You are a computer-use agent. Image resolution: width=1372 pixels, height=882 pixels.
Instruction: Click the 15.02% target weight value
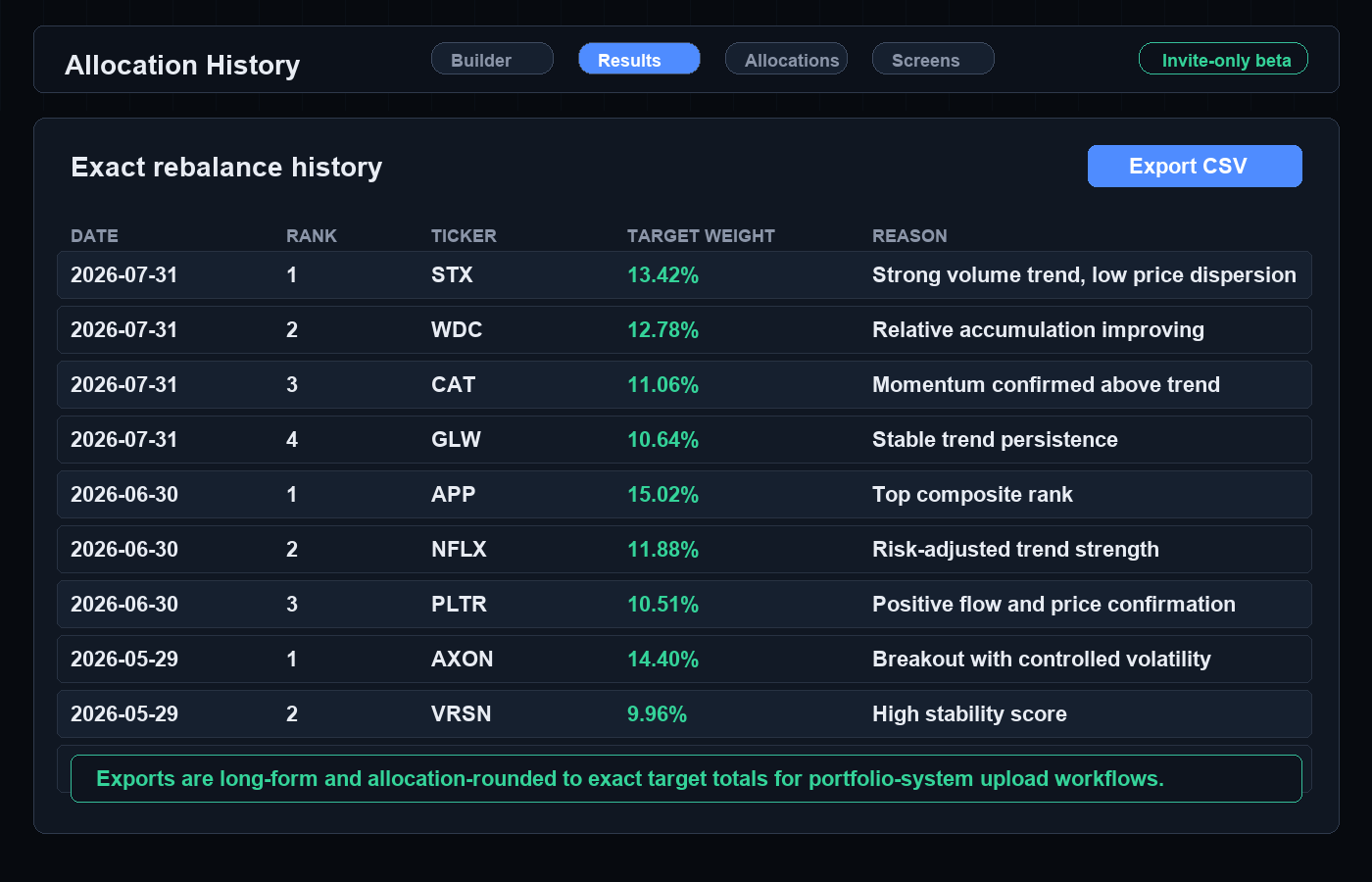[x=662, y=495]
